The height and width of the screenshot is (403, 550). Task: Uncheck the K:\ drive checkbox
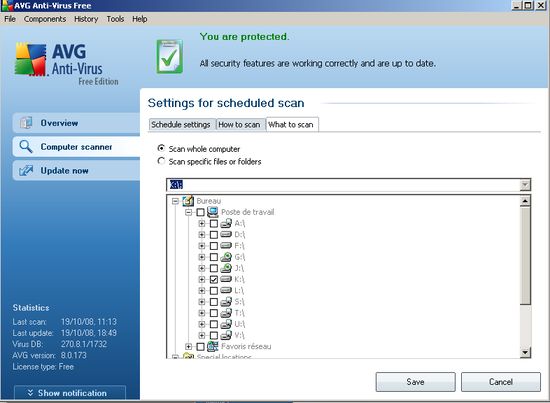pyautogui.click(x=214, y=280)
